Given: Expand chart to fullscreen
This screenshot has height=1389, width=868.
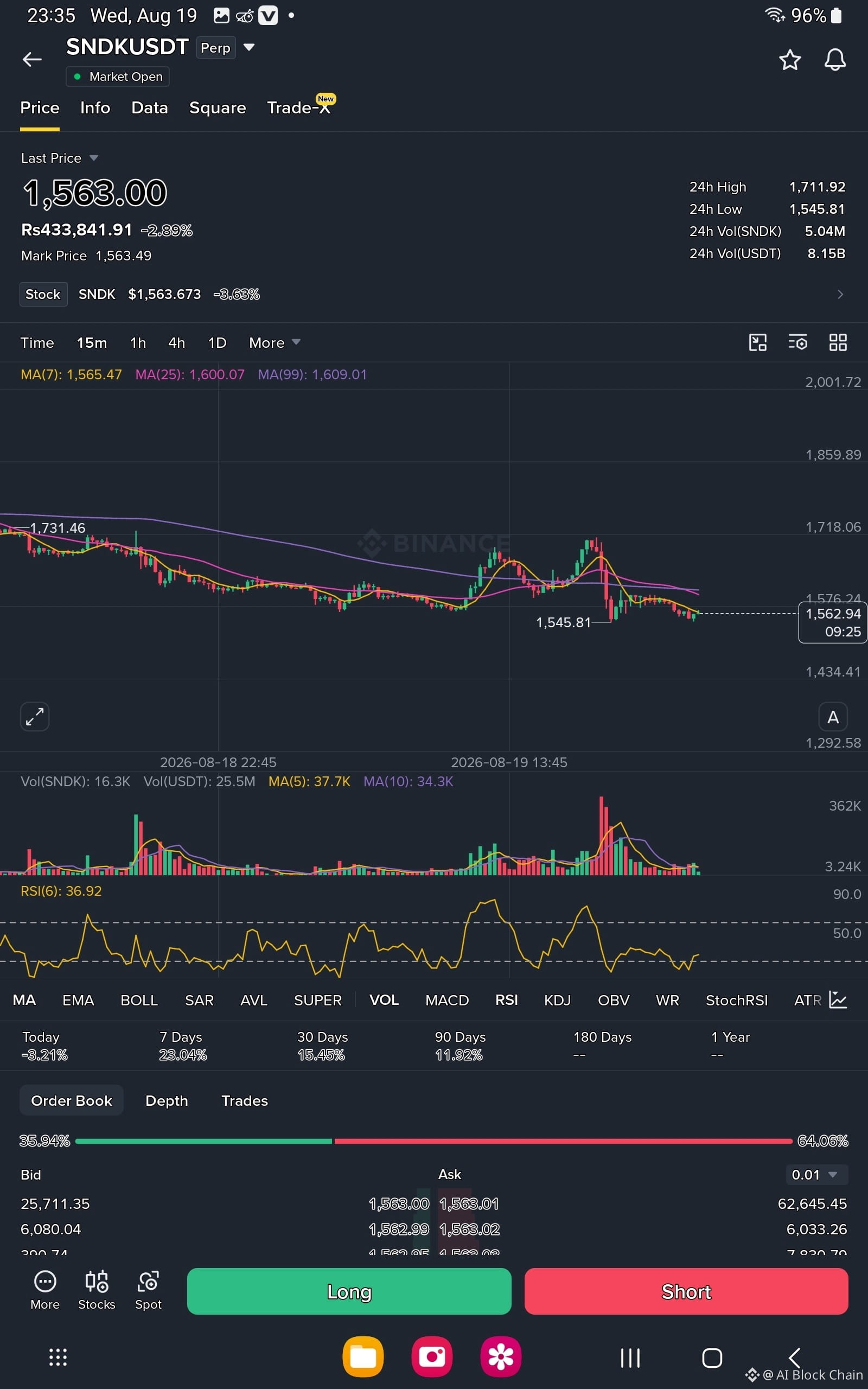Looking at the screenshot, I should coord(34,716).
